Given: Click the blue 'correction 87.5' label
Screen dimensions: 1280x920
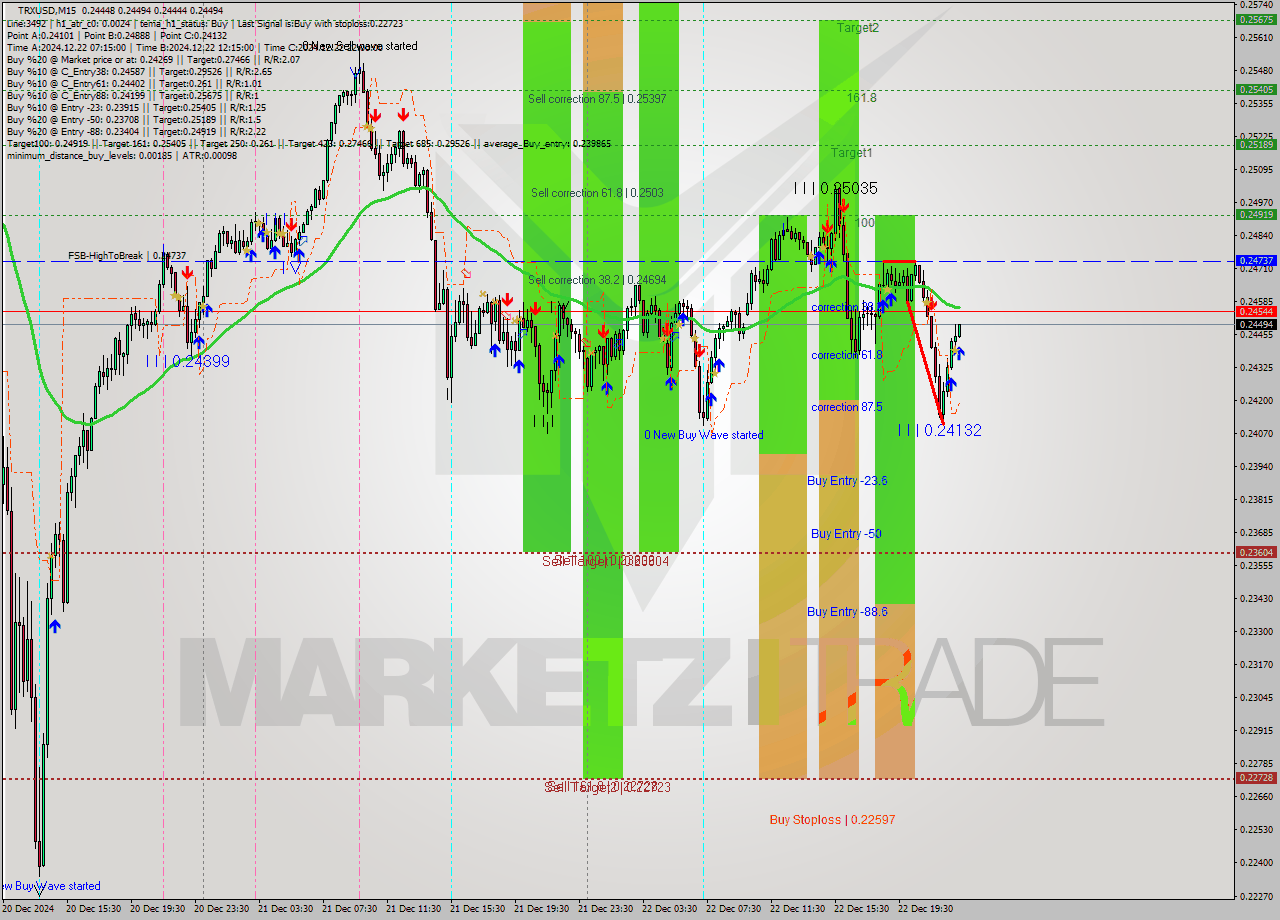Looking at the screenshot, I should tap(847, 407).
